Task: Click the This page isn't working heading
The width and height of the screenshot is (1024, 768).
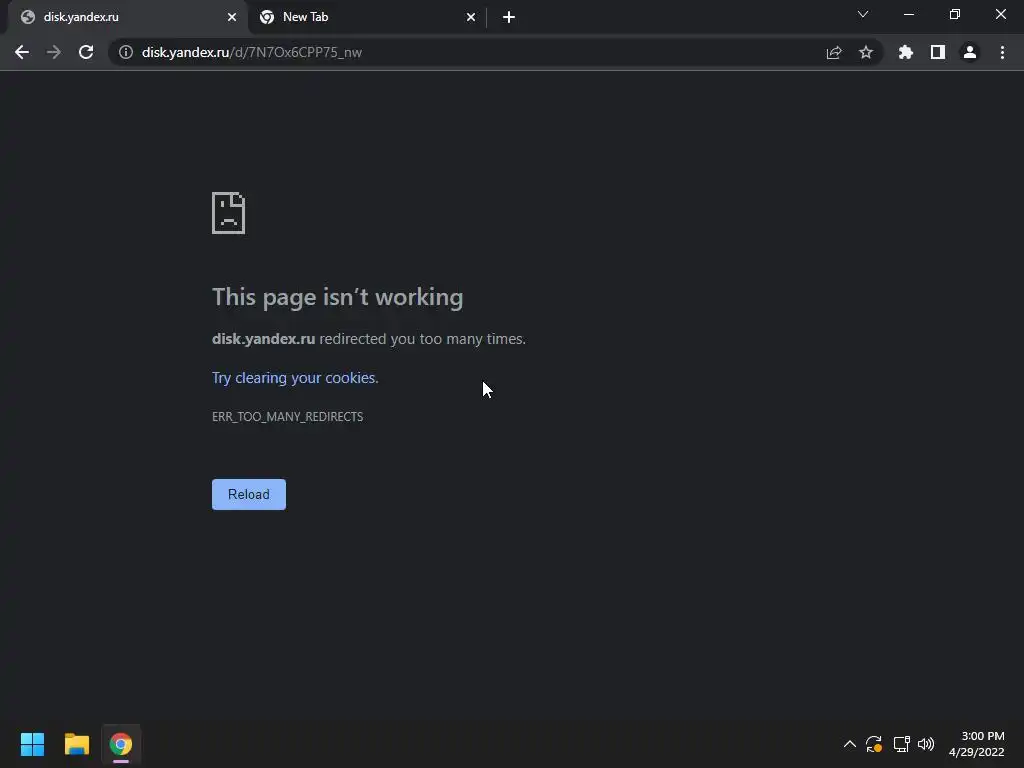Action: pyautogui.click(x=338, y=297)
